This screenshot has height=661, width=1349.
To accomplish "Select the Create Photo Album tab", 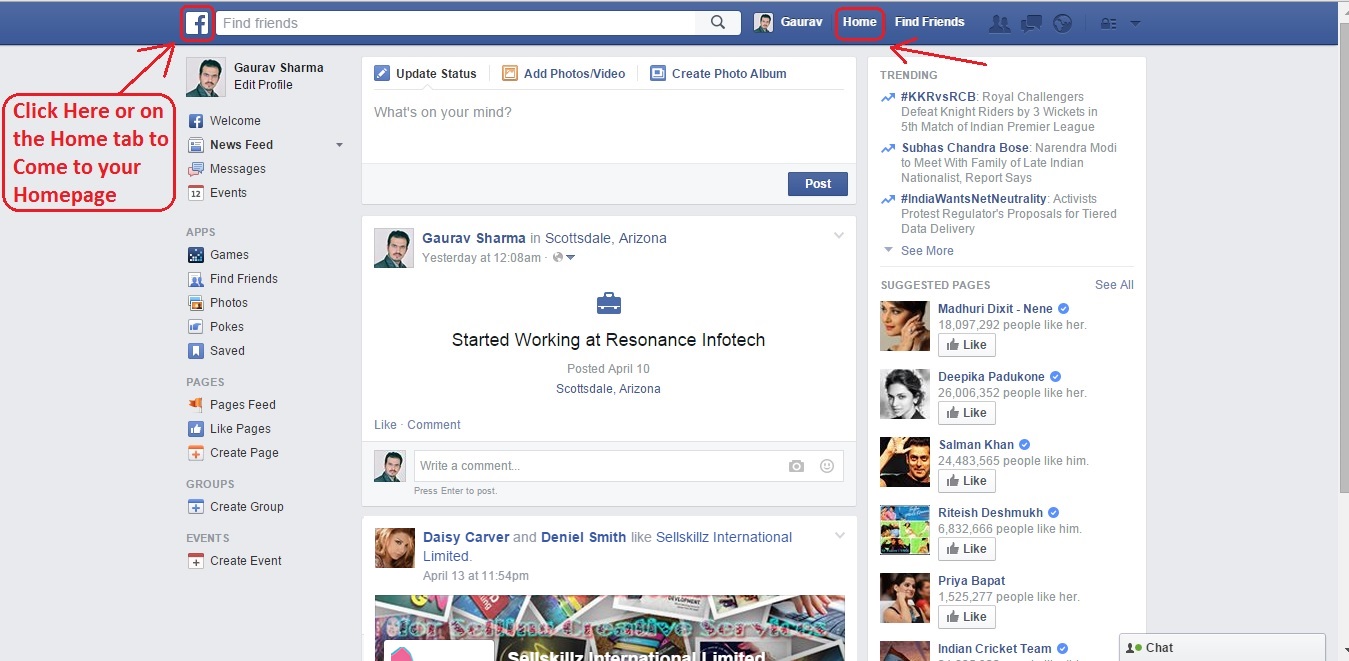I will 718,73.
